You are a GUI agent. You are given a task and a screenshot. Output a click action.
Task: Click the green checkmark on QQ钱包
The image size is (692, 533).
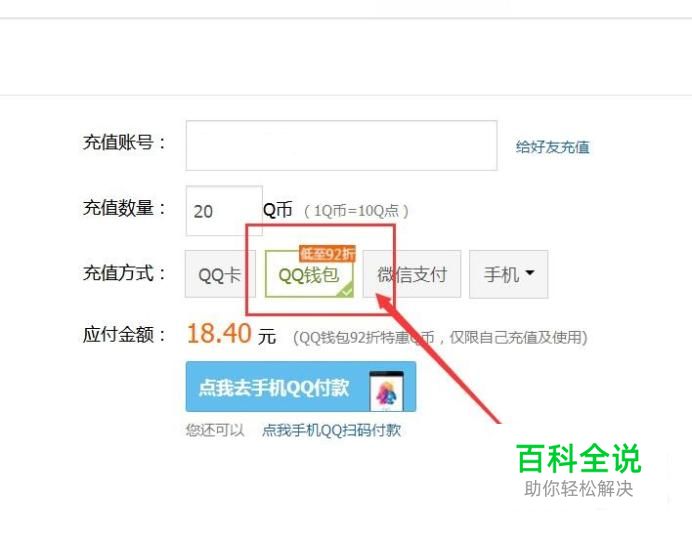pyautogui.click(x=346, y=291)
